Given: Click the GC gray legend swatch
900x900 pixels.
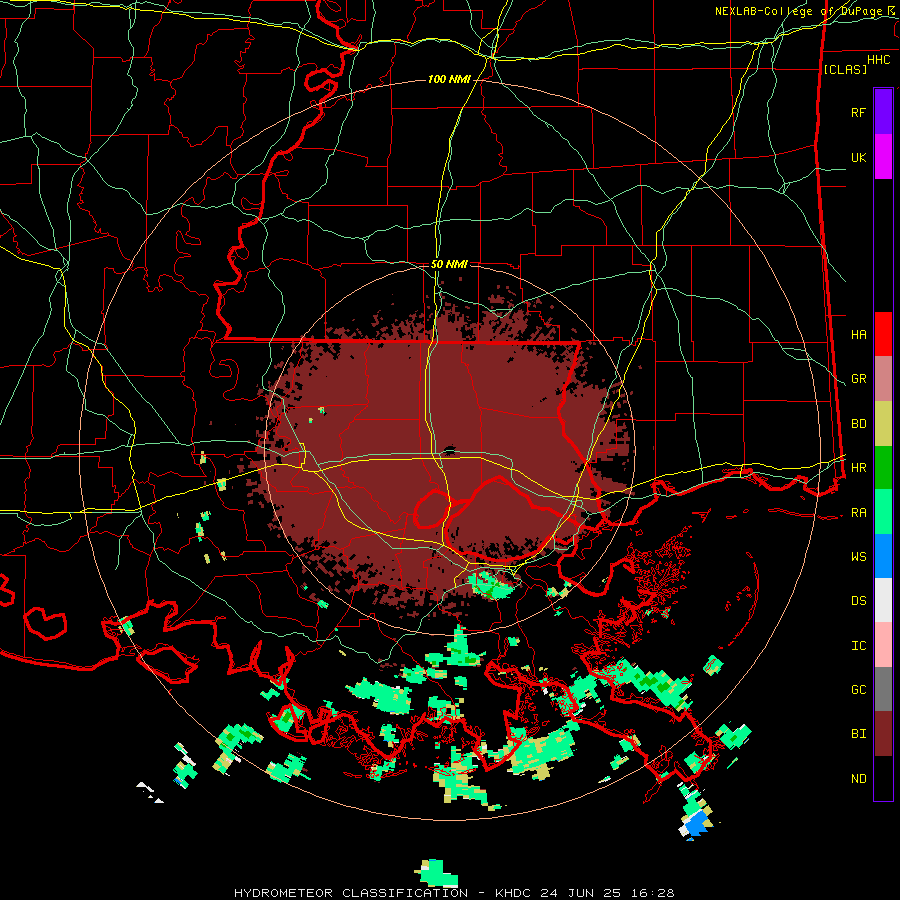Looking at the screenshot, I should coord(883,689).
